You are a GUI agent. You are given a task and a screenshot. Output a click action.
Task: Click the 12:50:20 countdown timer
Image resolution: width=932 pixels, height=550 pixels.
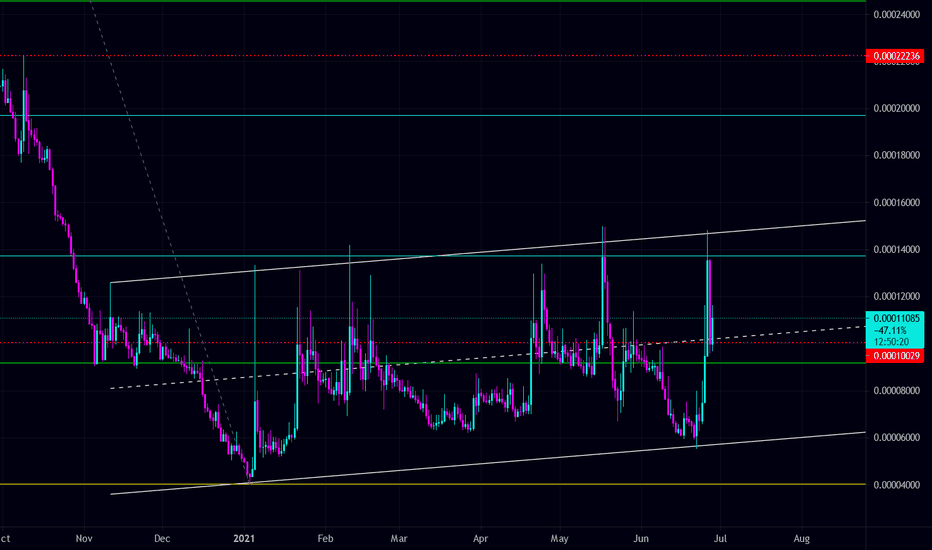coord(891,342)
